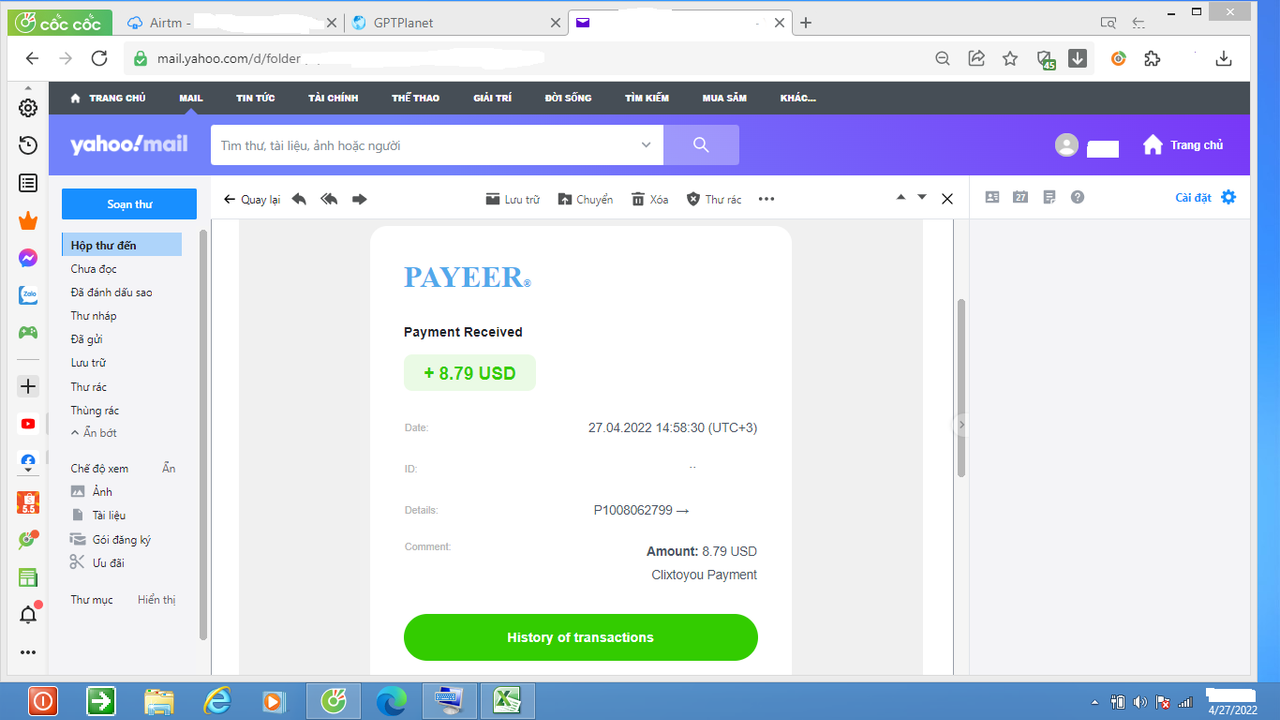Switch to the Airtm browser tab
The width and height of the screenshot is (1280, 720).
(231, 23)
